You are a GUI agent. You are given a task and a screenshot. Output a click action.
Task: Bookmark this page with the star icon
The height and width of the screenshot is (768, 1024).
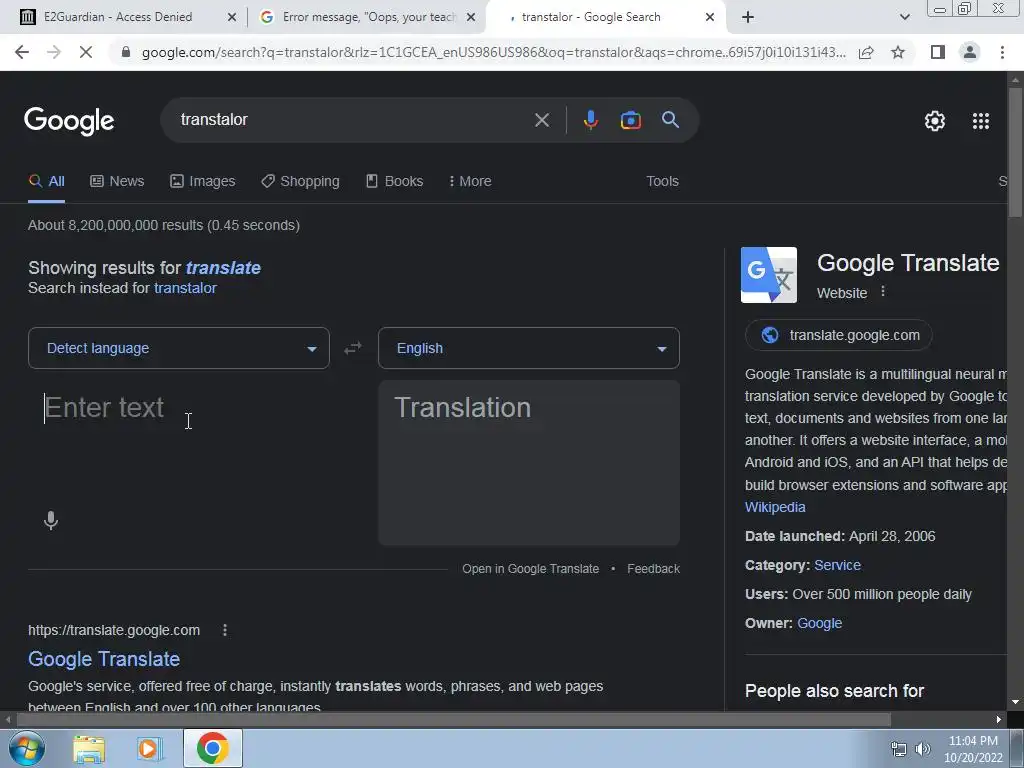(898, 52)
